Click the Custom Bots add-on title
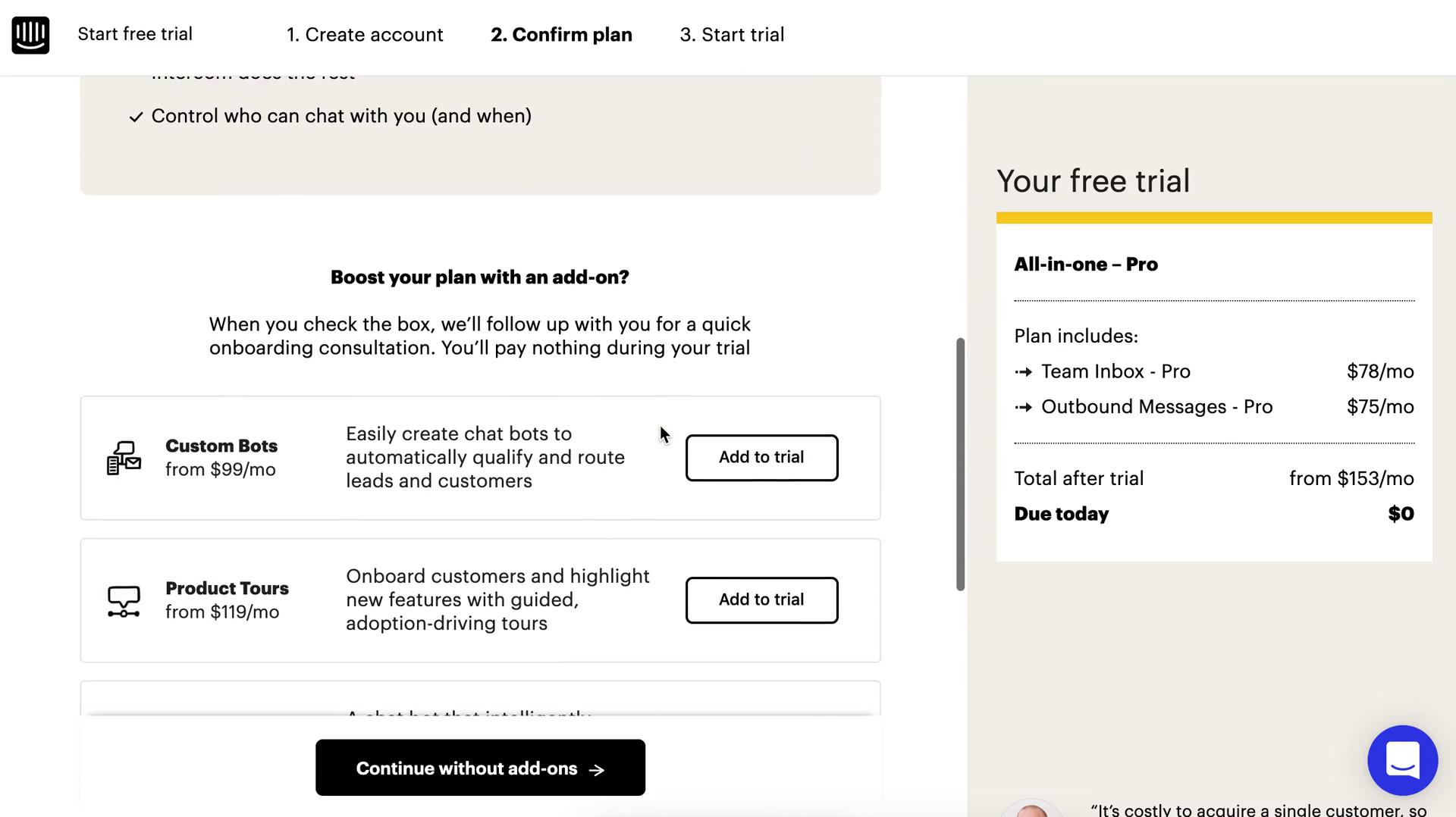This screenshot has height=817, width=1456. click(221, 446)
